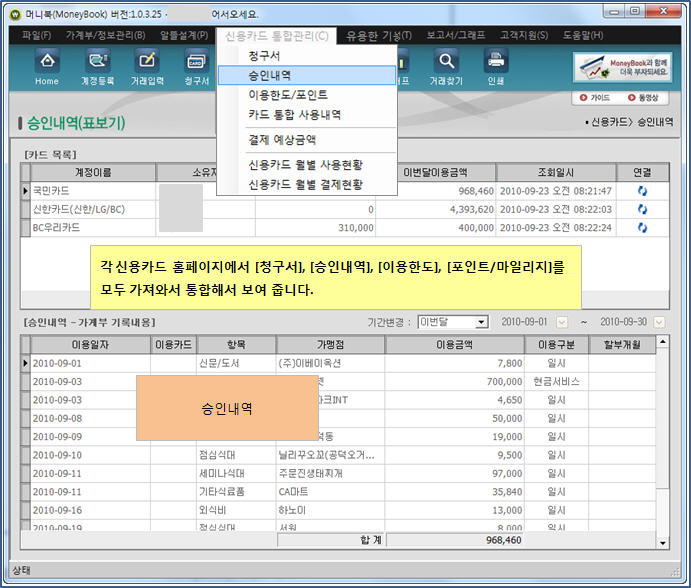Open the start date 2010-09-01 picker arrow
Screen dimensions: 691x588
(561, 322)
